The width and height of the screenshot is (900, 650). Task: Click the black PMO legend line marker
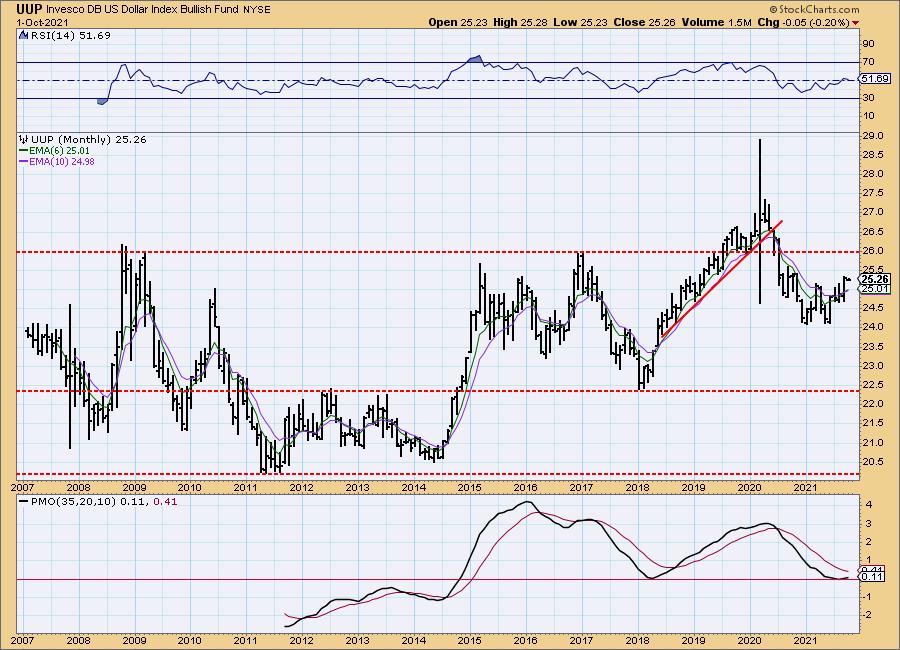click(x=24, y=501)
